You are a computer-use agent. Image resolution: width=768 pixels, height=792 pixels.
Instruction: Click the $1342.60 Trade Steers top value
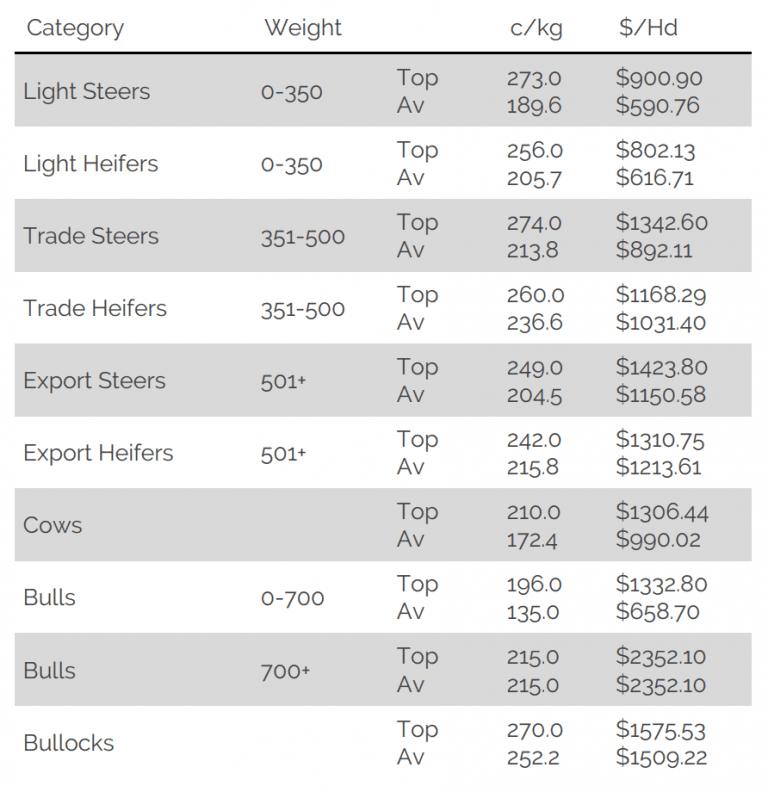[x=661, y=222]
